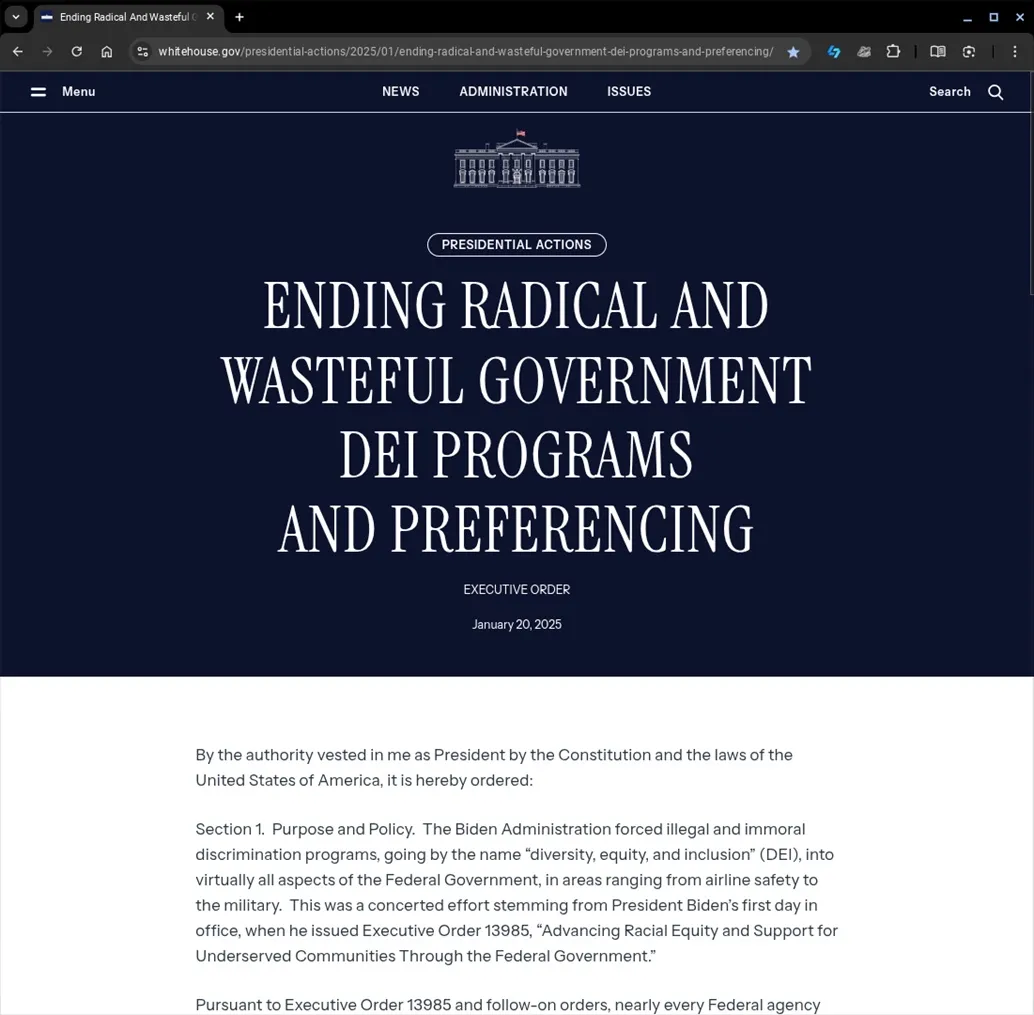This screenshot has height=1015, width=1034.
Task: Click the paragraph starting 'By the authority vested'
Action: [x=494, y=768]
